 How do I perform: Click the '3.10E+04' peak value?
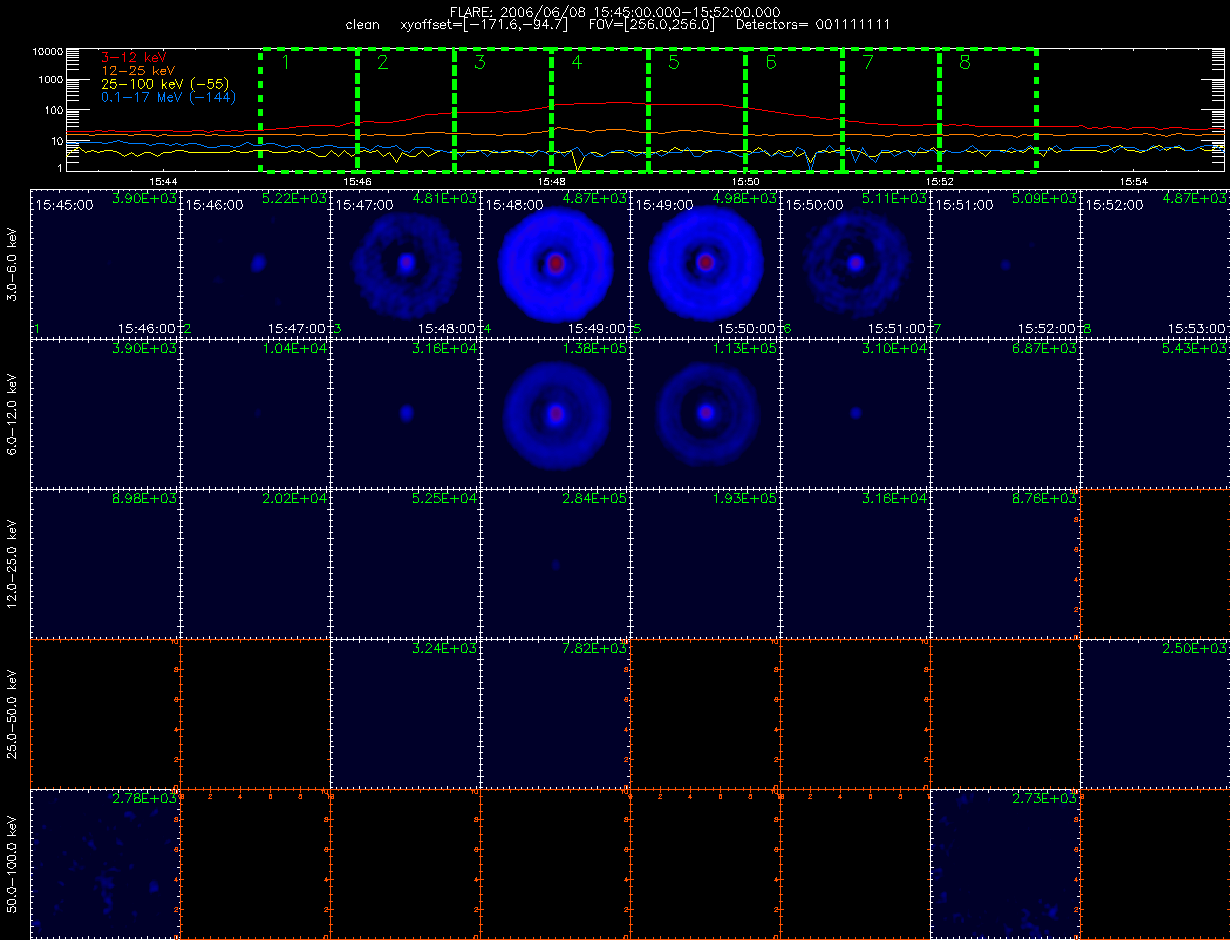point(894,349)
